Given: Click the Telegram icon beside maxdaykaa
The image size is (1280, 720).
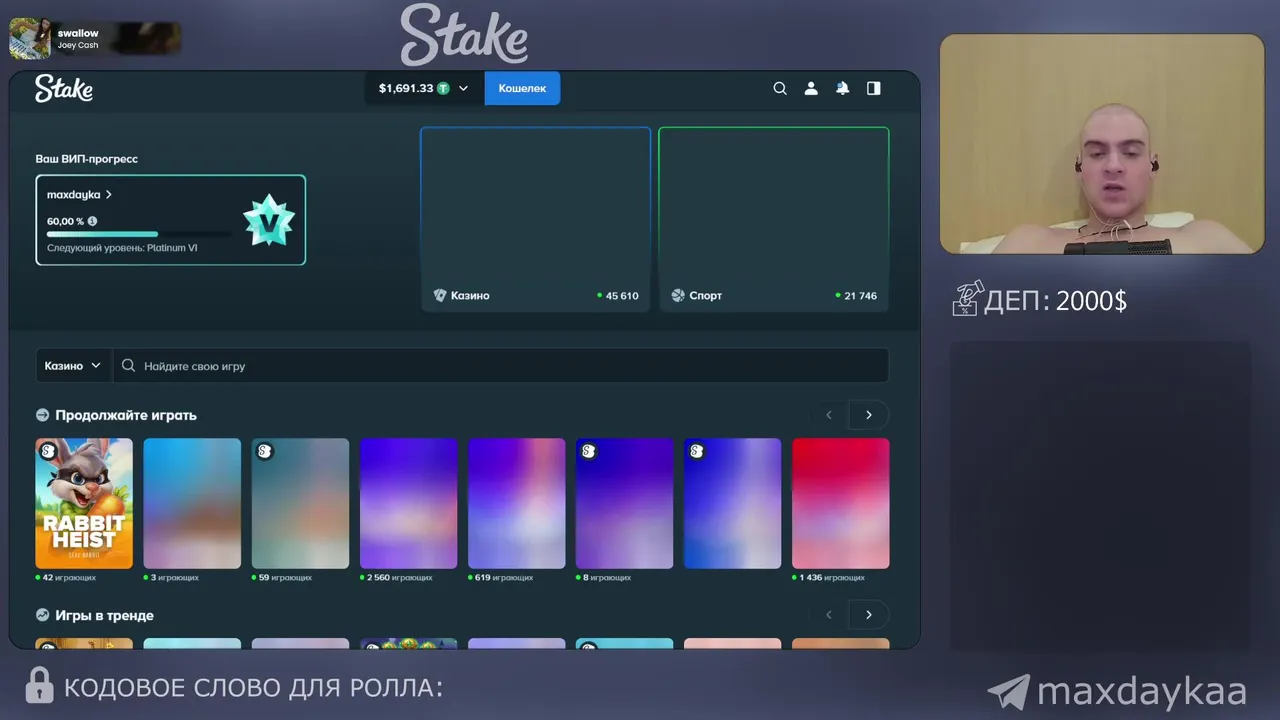Looking at the screenshot, I should 1008,692.
